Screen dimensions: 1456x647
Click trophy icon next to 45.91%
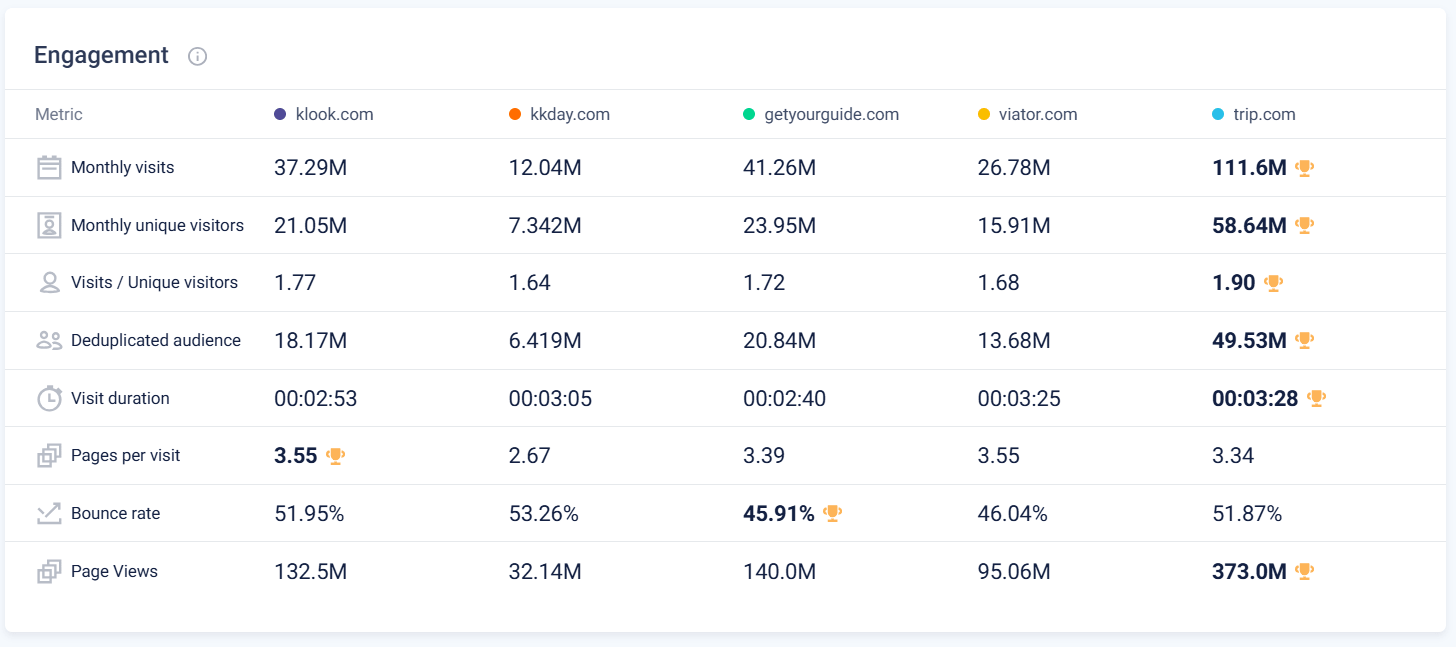tap(832, 513)
